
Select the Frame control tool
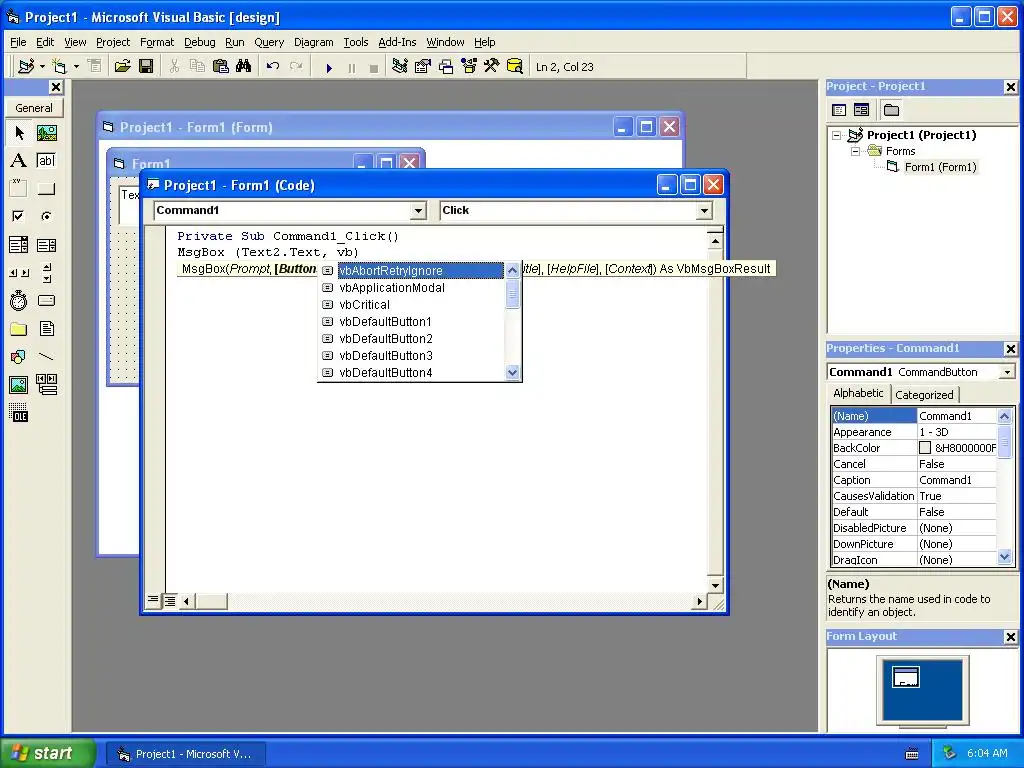click(x=19, y=189)
